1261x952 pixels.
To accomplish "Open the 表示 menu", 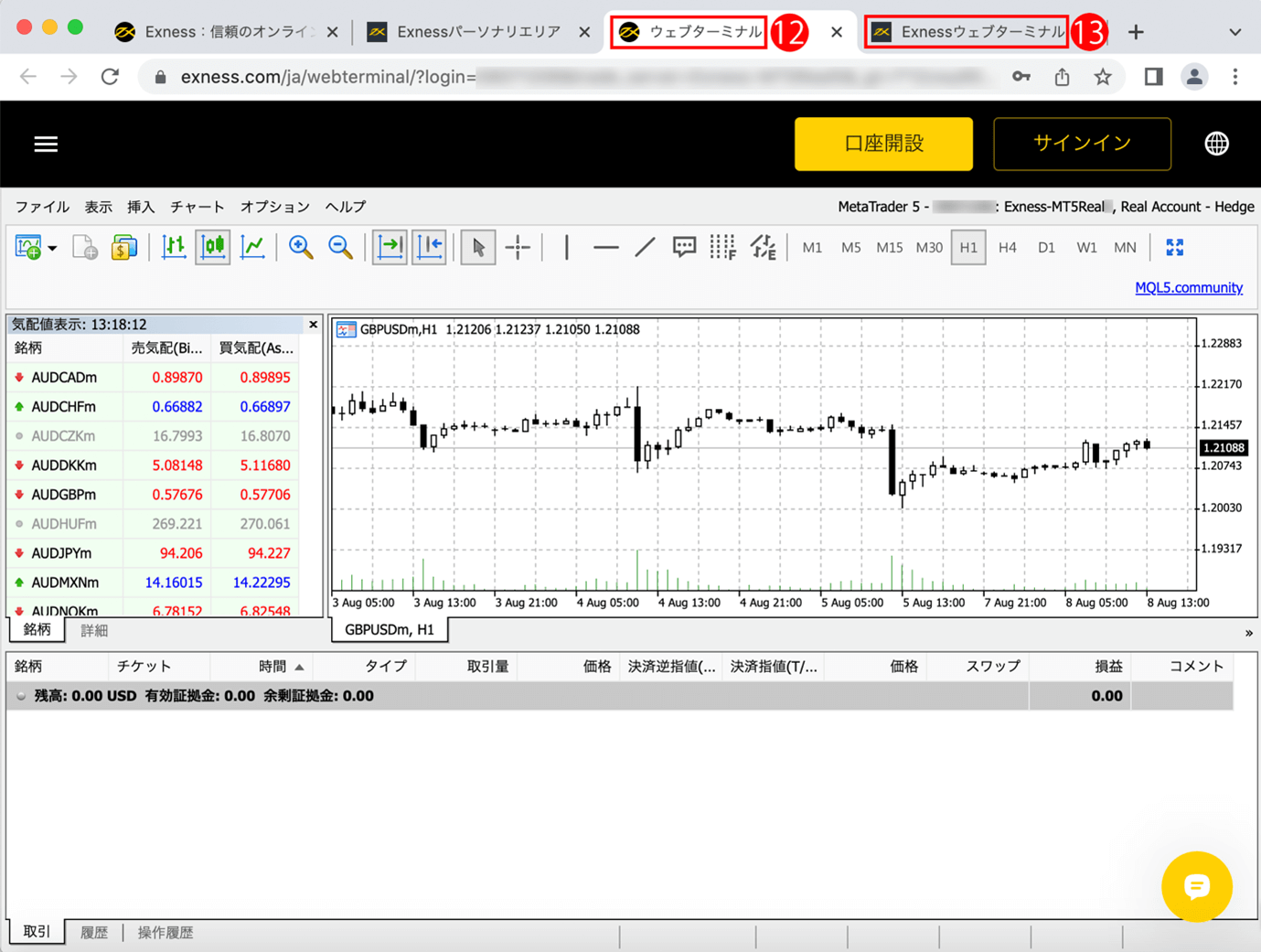I will tap(98, 207).
